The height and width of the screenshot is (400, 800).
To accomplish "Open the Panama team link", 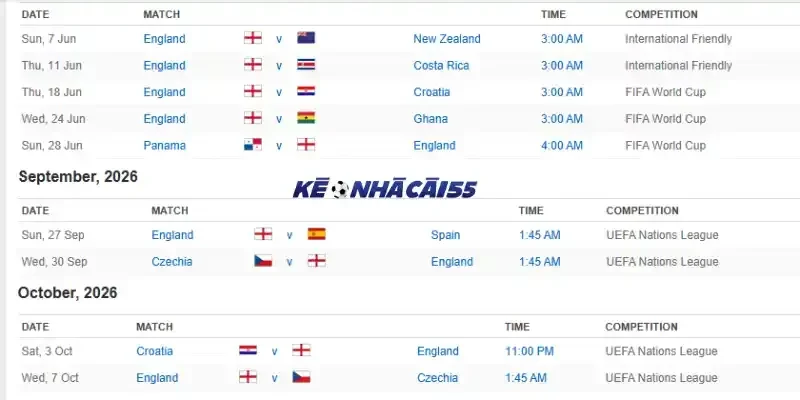I will tap(164, 145).
